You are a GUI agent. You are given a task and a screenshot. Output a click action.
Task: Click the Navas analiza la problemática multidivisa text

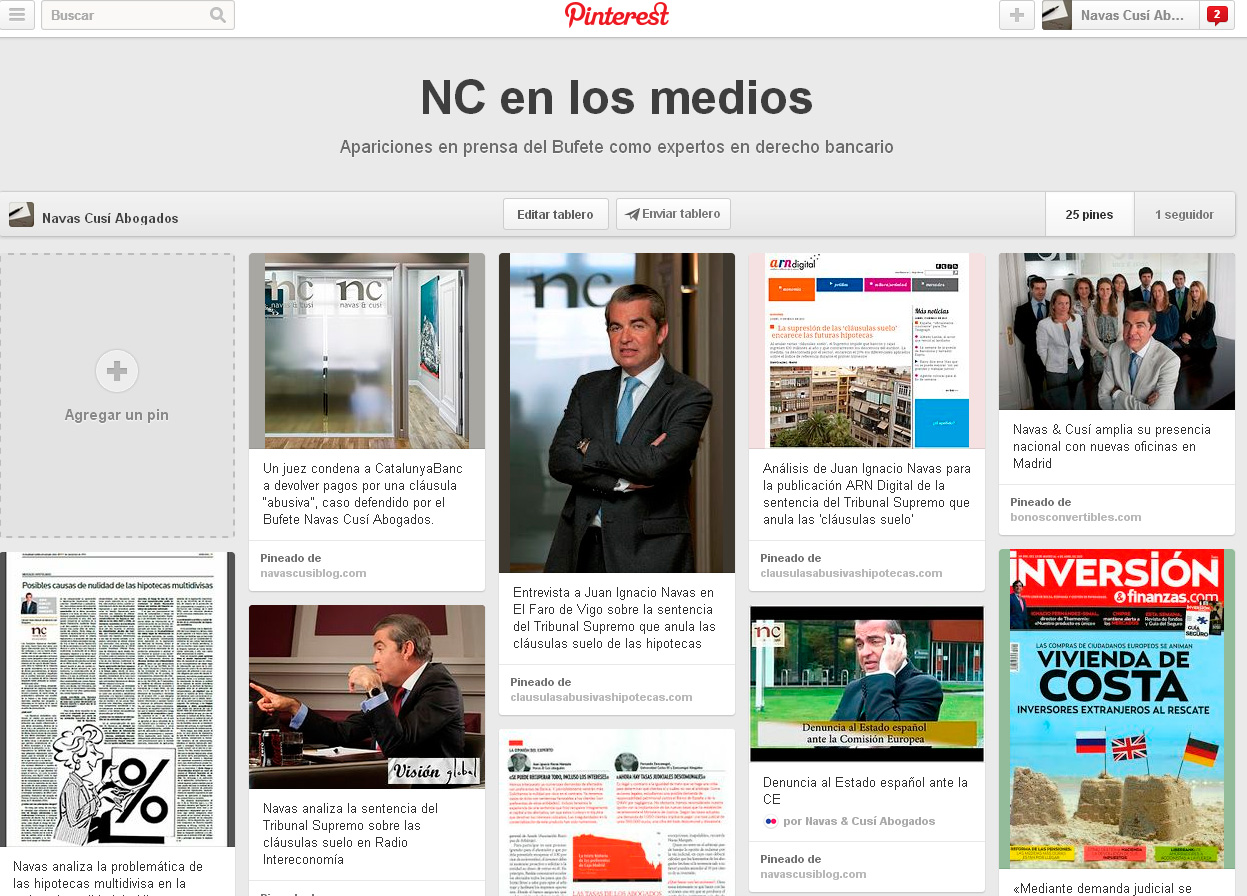tap(108, 876)
